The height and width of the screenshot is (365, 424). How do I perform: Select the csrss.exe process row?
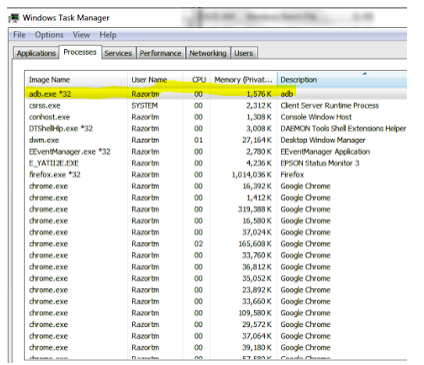tap(216, 106)
